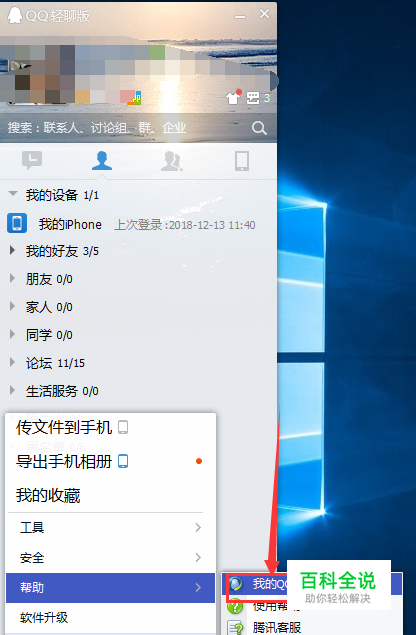Click the globe icon beside 我的QQ
The image size is (416, 635).
point(236,584)
